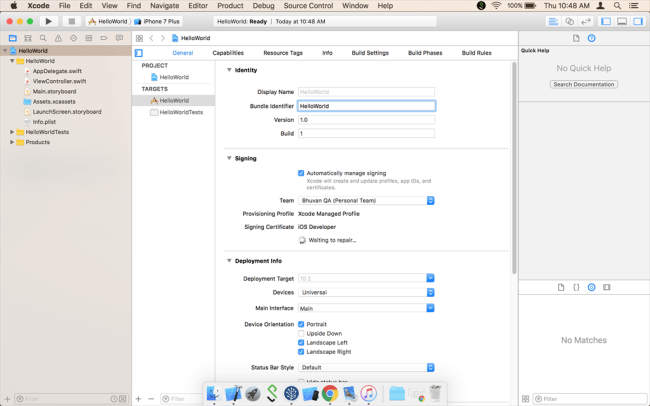Open Main.storyboard in the navigator
This screenshot has height=406, width=650.
(x=54, y=92)
